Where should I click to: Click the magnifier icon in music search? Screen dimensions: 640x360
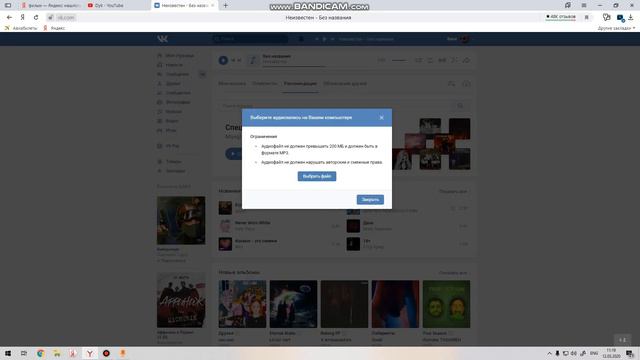tap(460, 106)
